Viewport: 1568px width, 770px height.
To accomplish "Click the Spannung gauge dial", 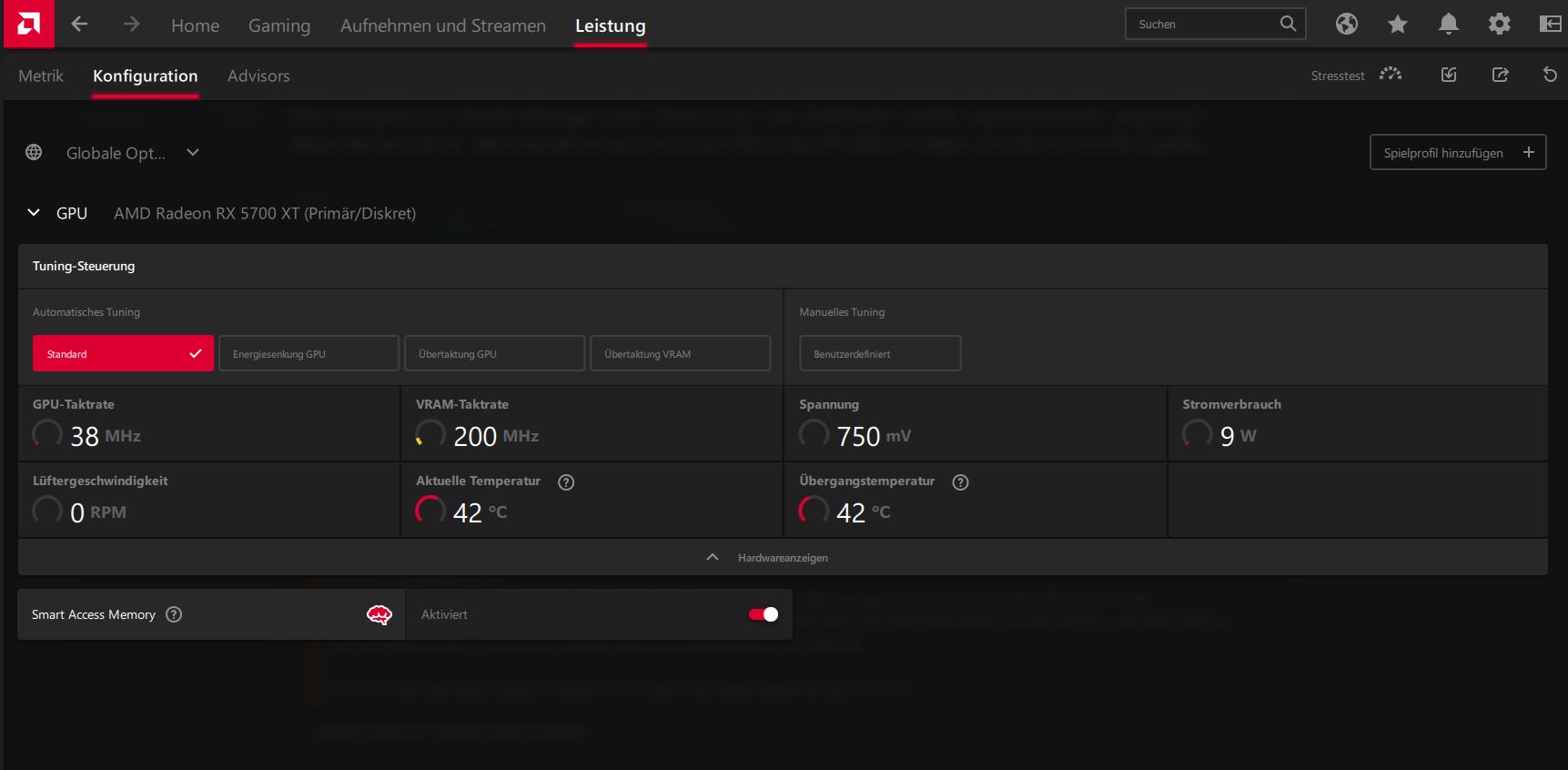I will click(x=814, y=433).
